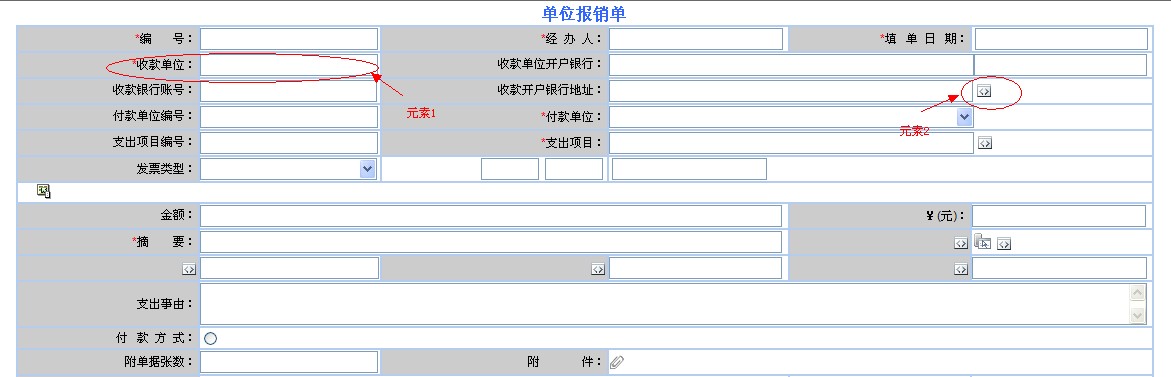The width and height of the screenshot is (1171, 377).
Task: Click the middle <> icon in the row above 支出事由
Action: click(x=597, y=269)
